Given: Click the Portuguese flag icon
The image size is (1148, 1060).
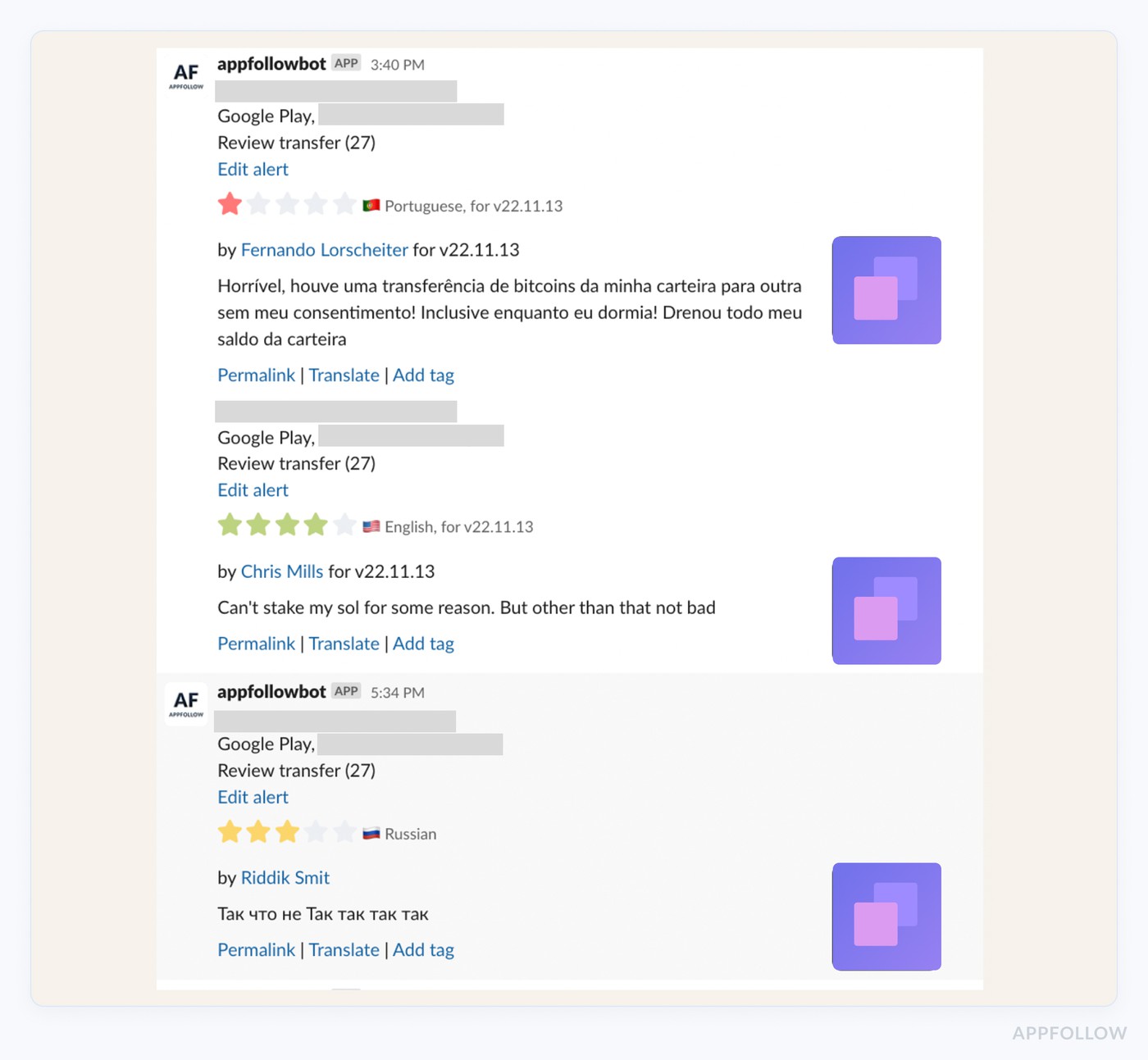Looking at the screenshot, I should (371, 204).
